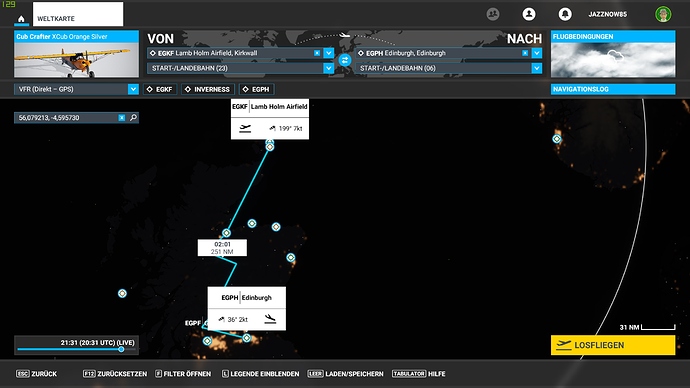Click the EGPF map label
The width and height of the screenshot is (690, 388).
pos(193,323)
